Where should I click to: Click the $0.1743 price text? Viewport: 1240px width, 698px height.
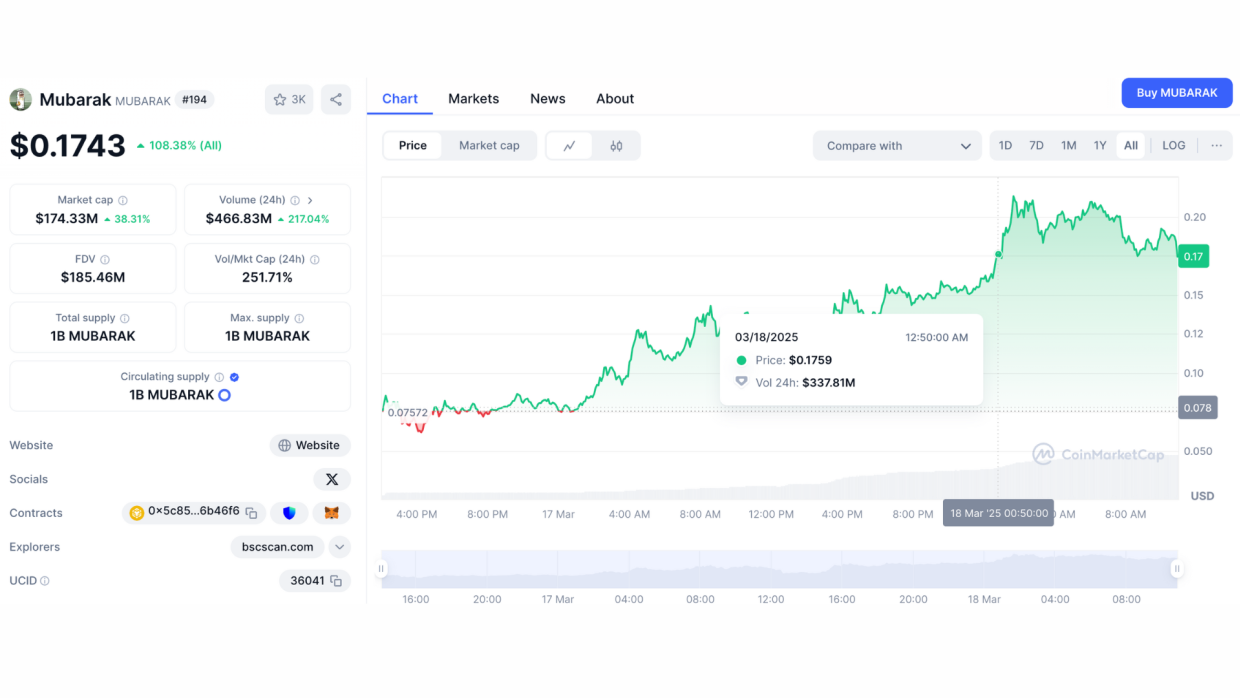point(68,146)
